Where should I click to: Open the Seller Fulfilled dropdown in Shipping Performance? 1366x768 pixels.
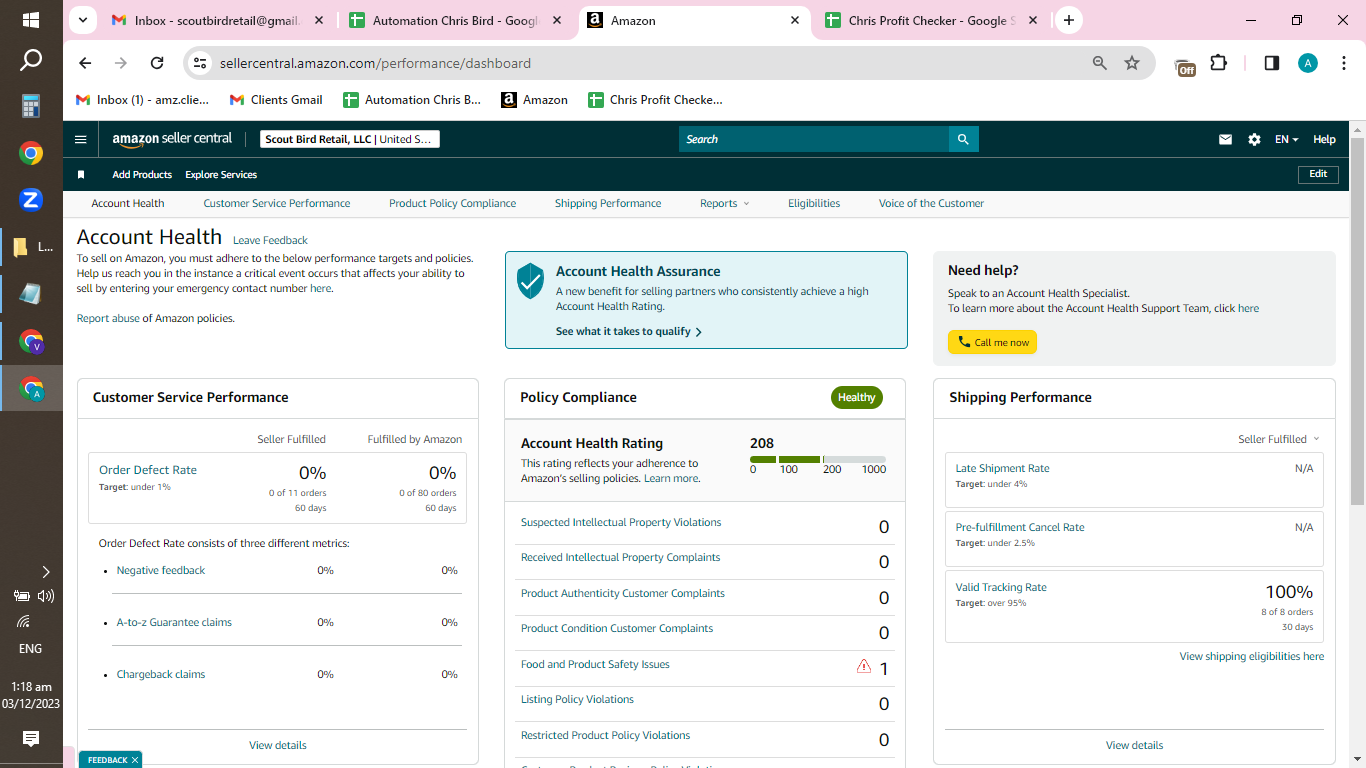click(x=1279, y=439)
